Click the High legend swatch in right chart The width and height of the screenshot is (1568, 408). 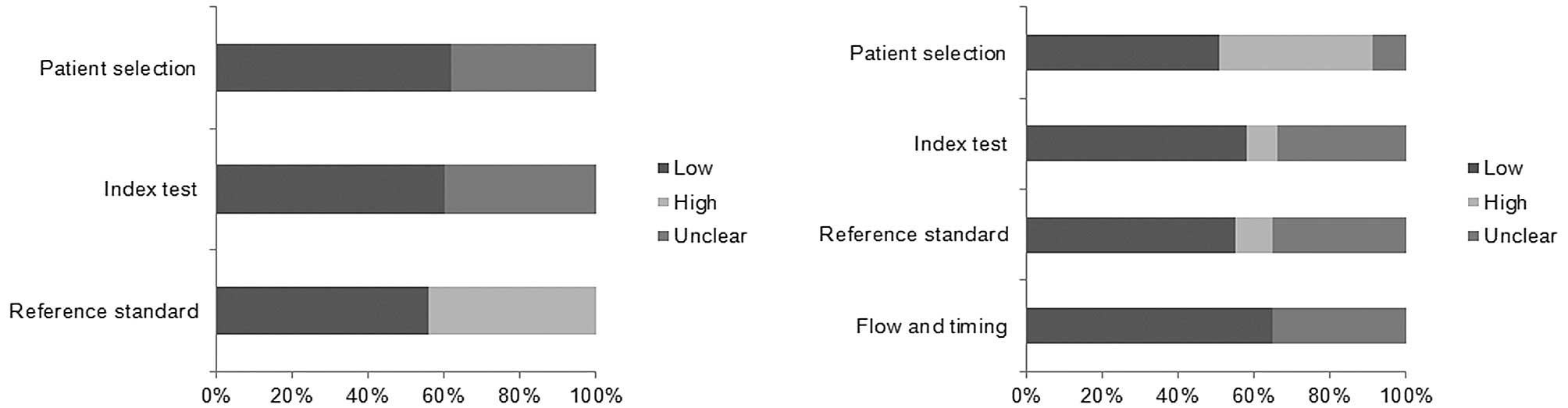coord(1474,203)
